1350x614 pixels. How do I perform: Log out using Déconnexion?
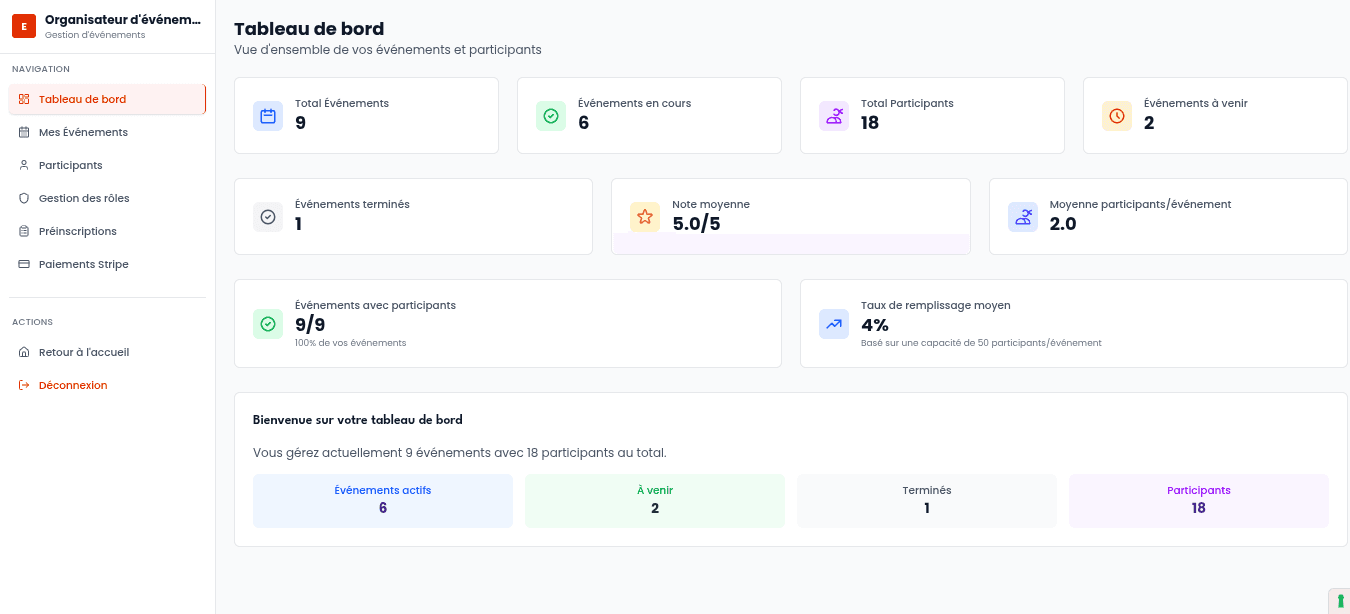pyautogui.click(x=73, y=385)
